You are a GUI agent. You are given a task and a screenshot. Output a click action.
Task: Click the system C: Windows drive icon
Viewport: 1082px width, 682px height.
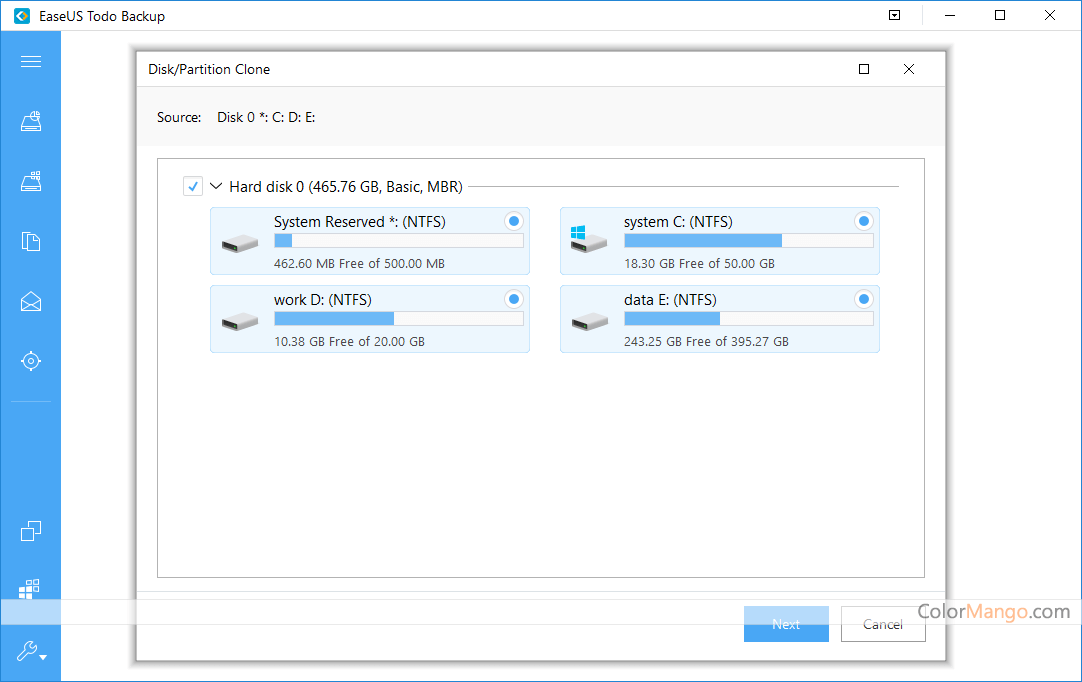(589, 240)
